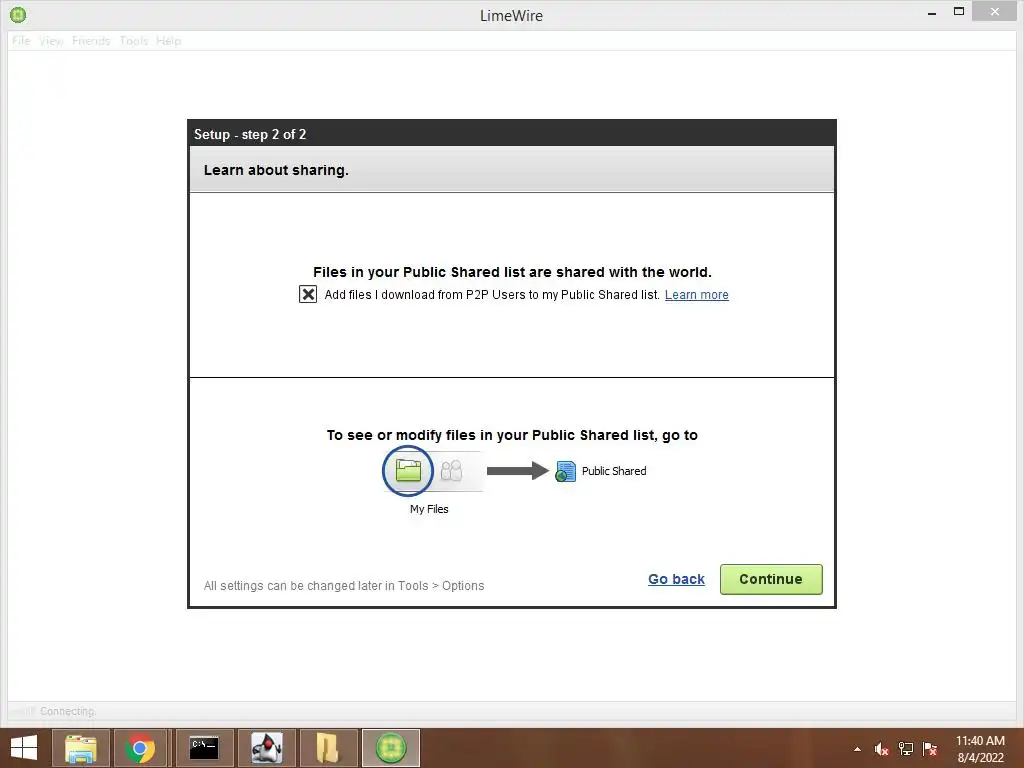Click the connection strength bars in status bar

pos(24,711)
